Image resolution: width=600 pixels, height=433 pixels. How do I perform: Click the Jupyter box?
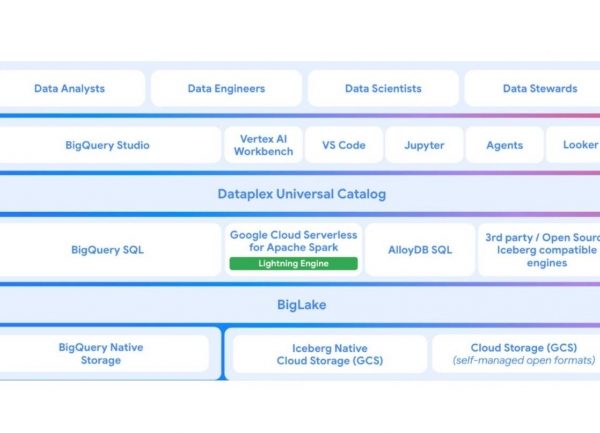(424, 145)
